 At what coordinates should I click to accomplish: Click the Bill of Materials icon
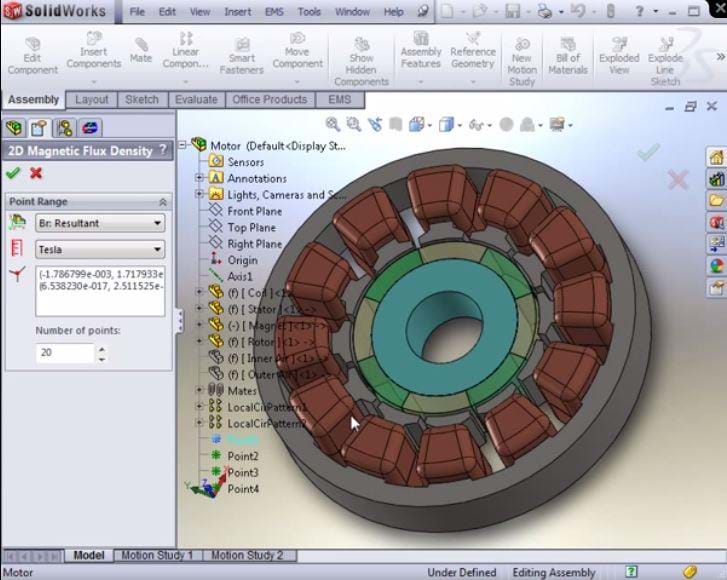[568, 57]
